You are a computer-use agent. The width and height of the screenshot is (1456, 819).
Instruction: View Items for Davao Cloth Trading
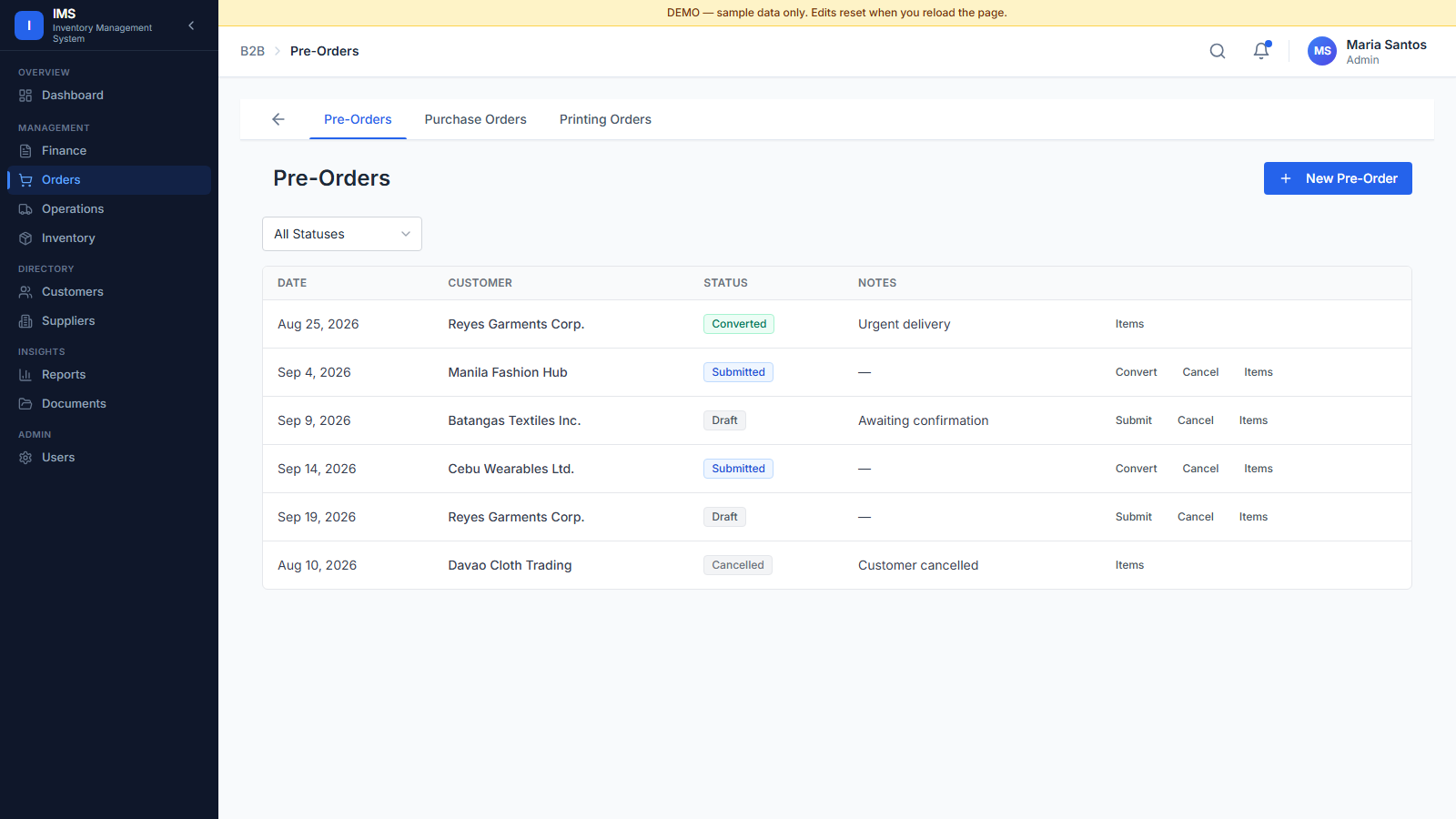click(1129, 565)
